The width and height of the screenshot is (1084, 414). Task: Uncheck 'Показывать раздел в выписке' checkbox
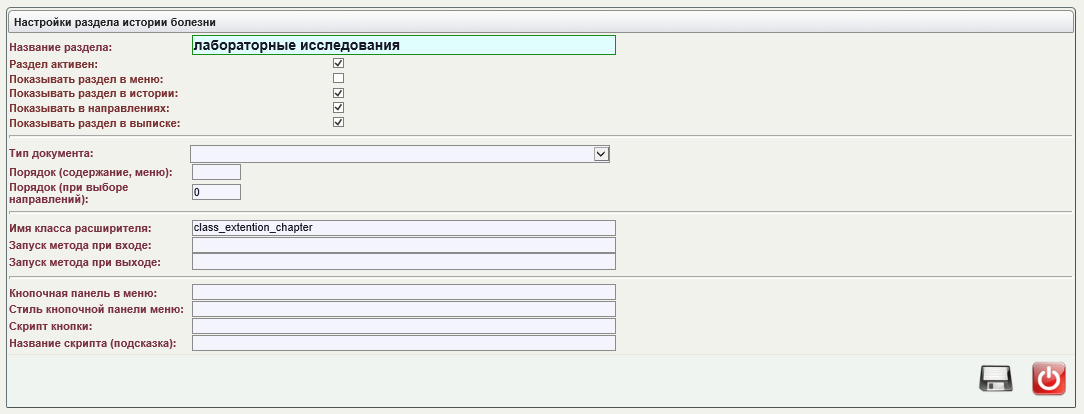338,122
